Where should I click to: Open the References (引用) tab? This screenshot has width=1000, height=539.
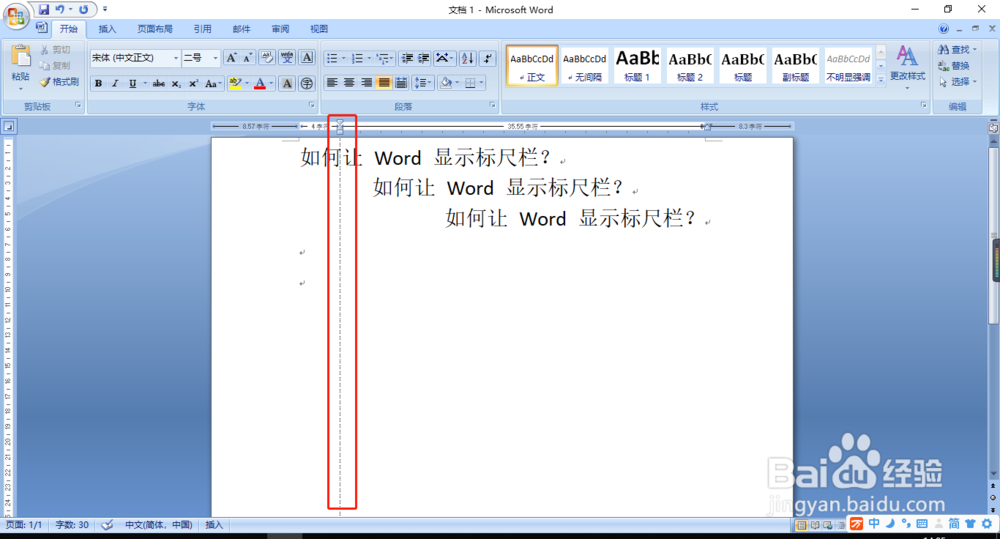point(202,29)
